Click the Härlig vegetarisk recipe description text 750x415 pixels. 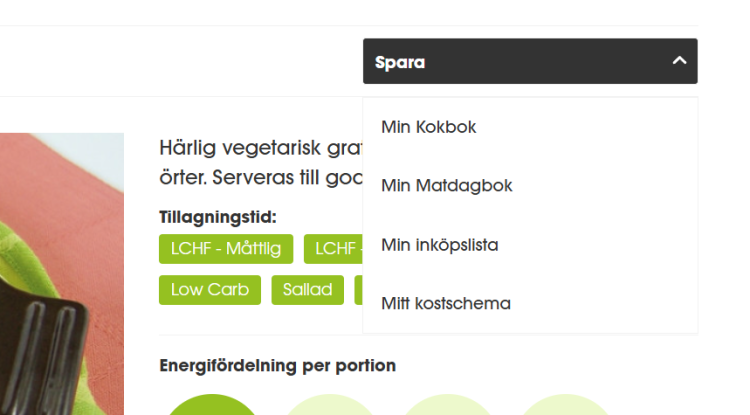tap(260, 161)
